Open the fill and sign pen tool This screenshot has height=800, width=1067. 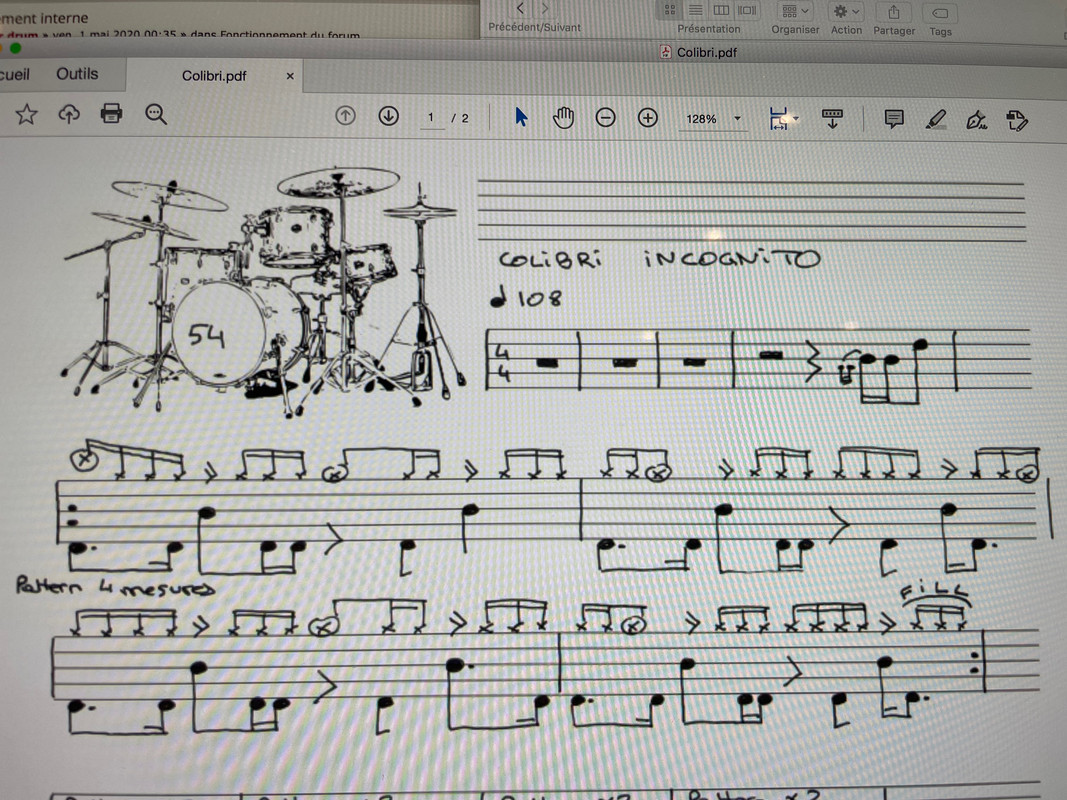coord(977,120)
